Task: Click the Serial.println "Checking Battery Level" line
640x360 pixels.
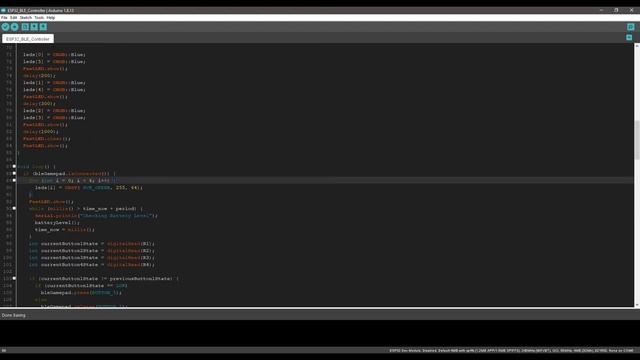Action: tap(96, 216)
